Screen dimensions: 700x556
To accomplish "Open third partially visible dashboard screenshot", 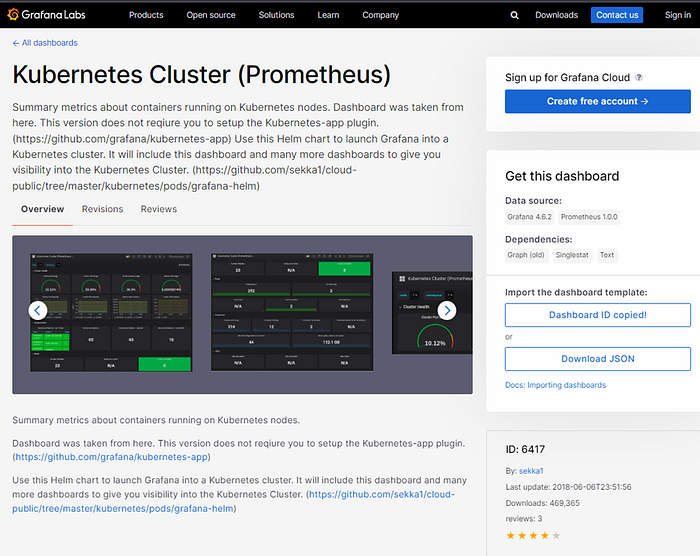I will (432, 313).
